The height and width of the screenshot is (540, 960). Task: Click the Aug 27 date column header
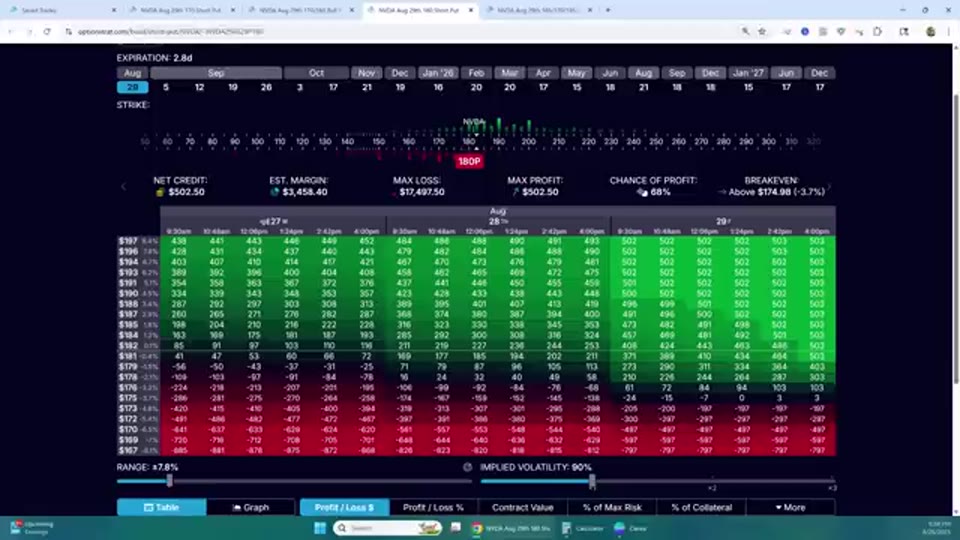274,221
